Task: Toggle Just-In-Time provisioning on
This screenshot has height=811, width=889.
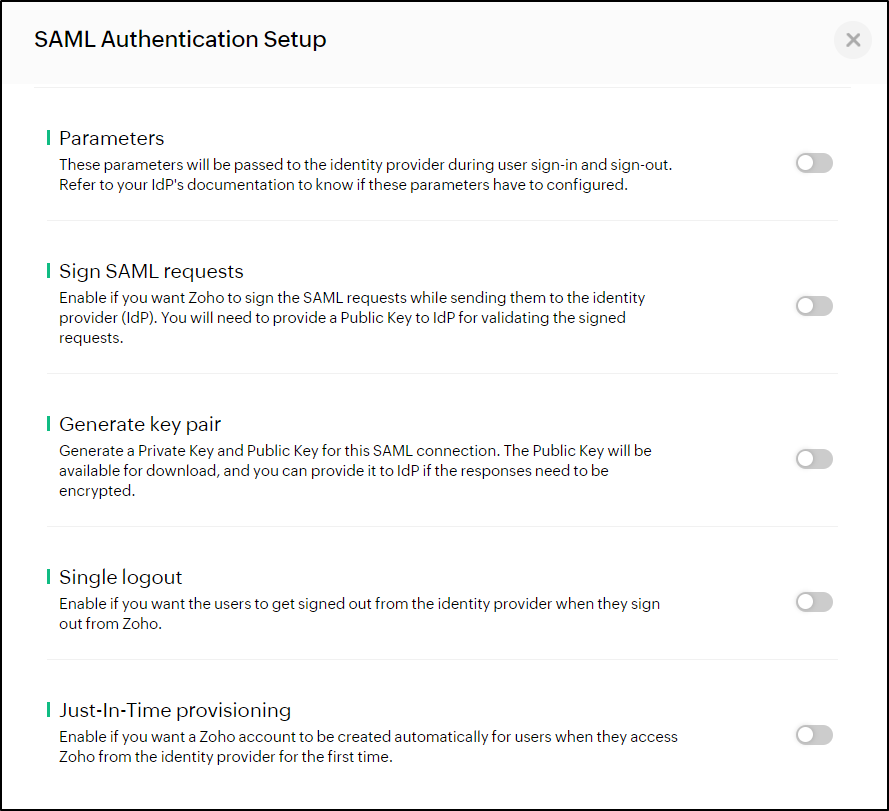Action: (814, 735)
